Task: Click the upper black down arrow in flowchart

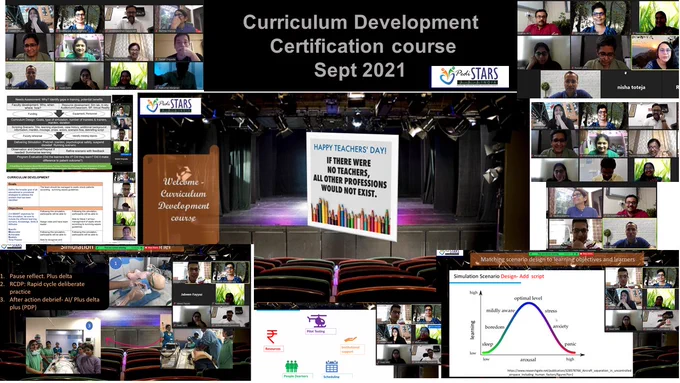Action: tap(59, 114)
